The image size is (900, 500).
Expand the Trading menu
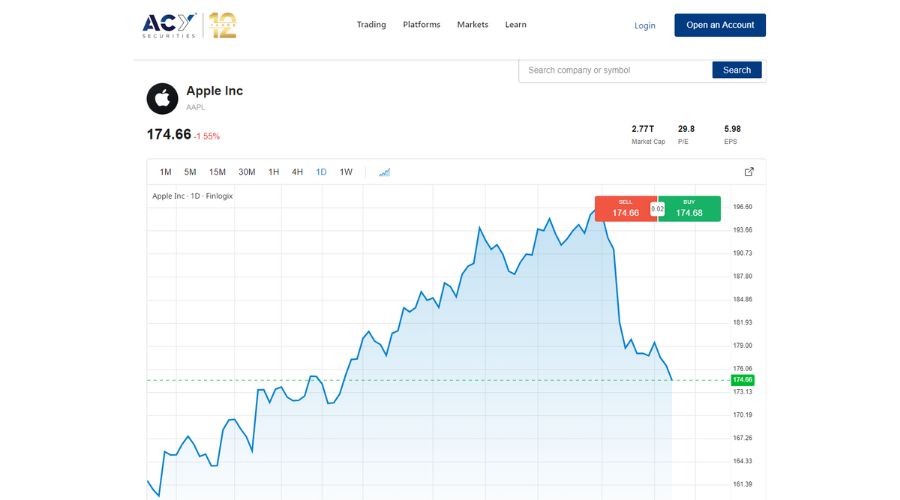(371, 25)
